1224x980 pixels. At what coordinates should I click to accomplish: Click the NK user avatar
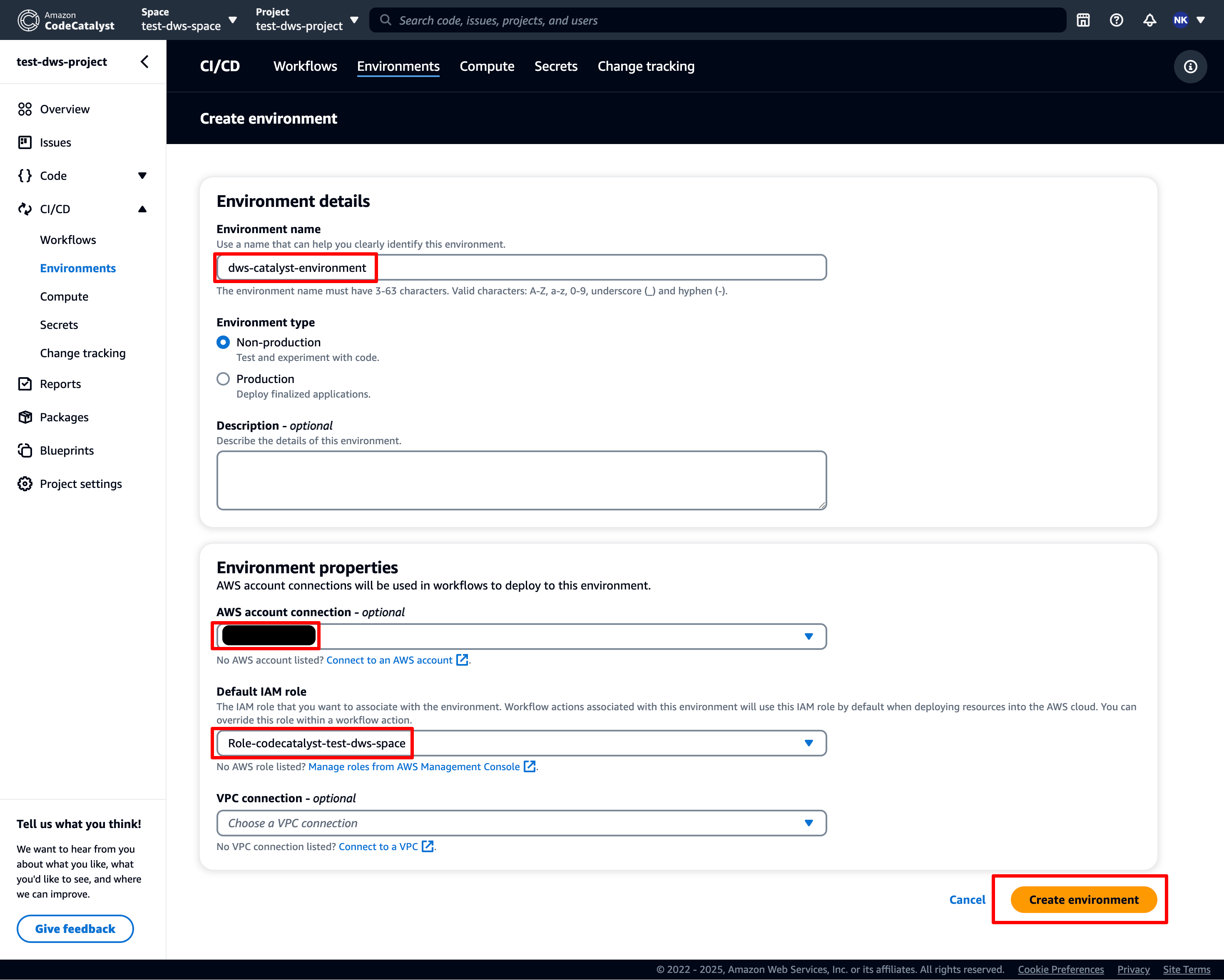click(1180, 20)
